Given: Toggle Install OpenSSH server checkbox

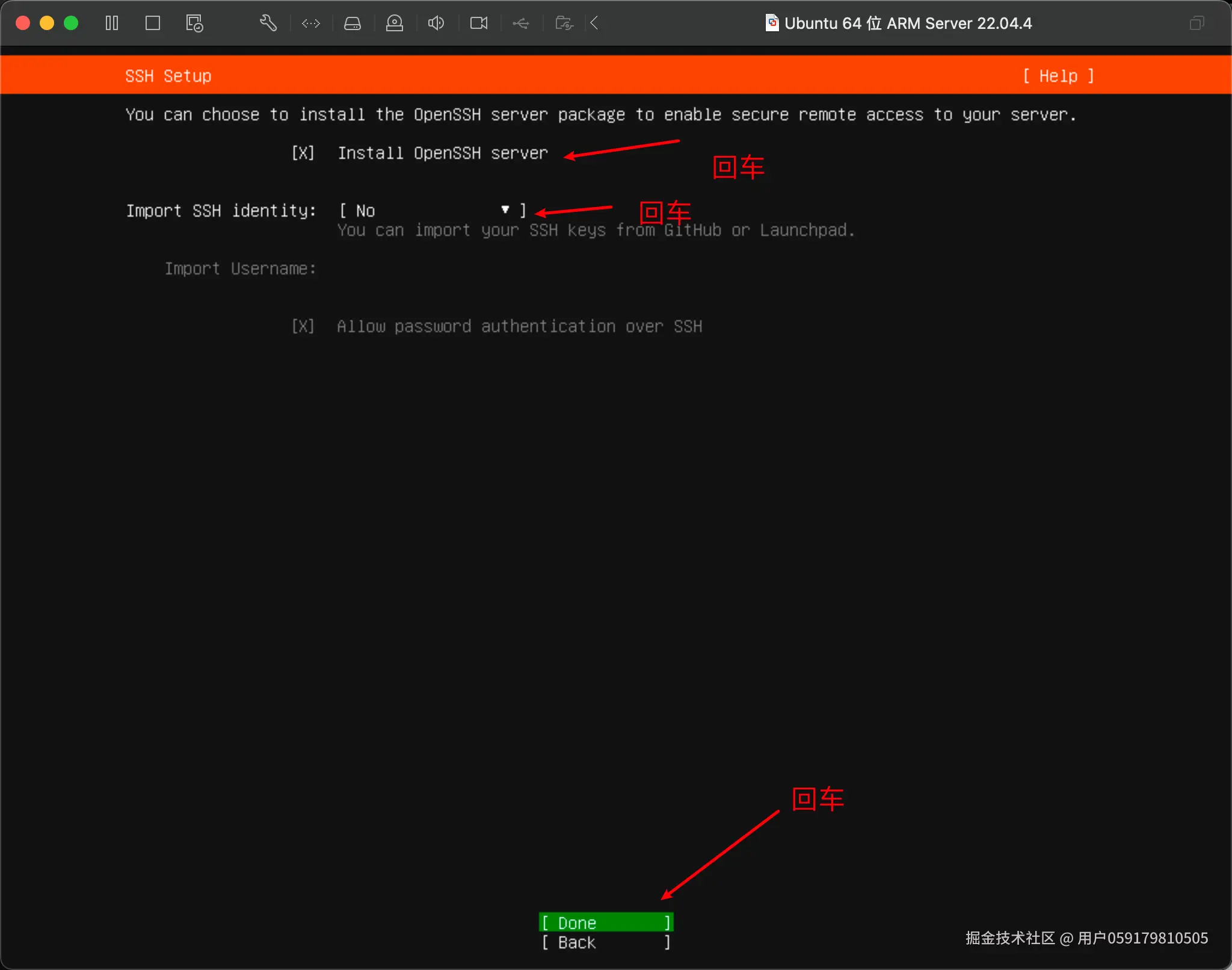Looking at the screenshot, I should [303, 153].
